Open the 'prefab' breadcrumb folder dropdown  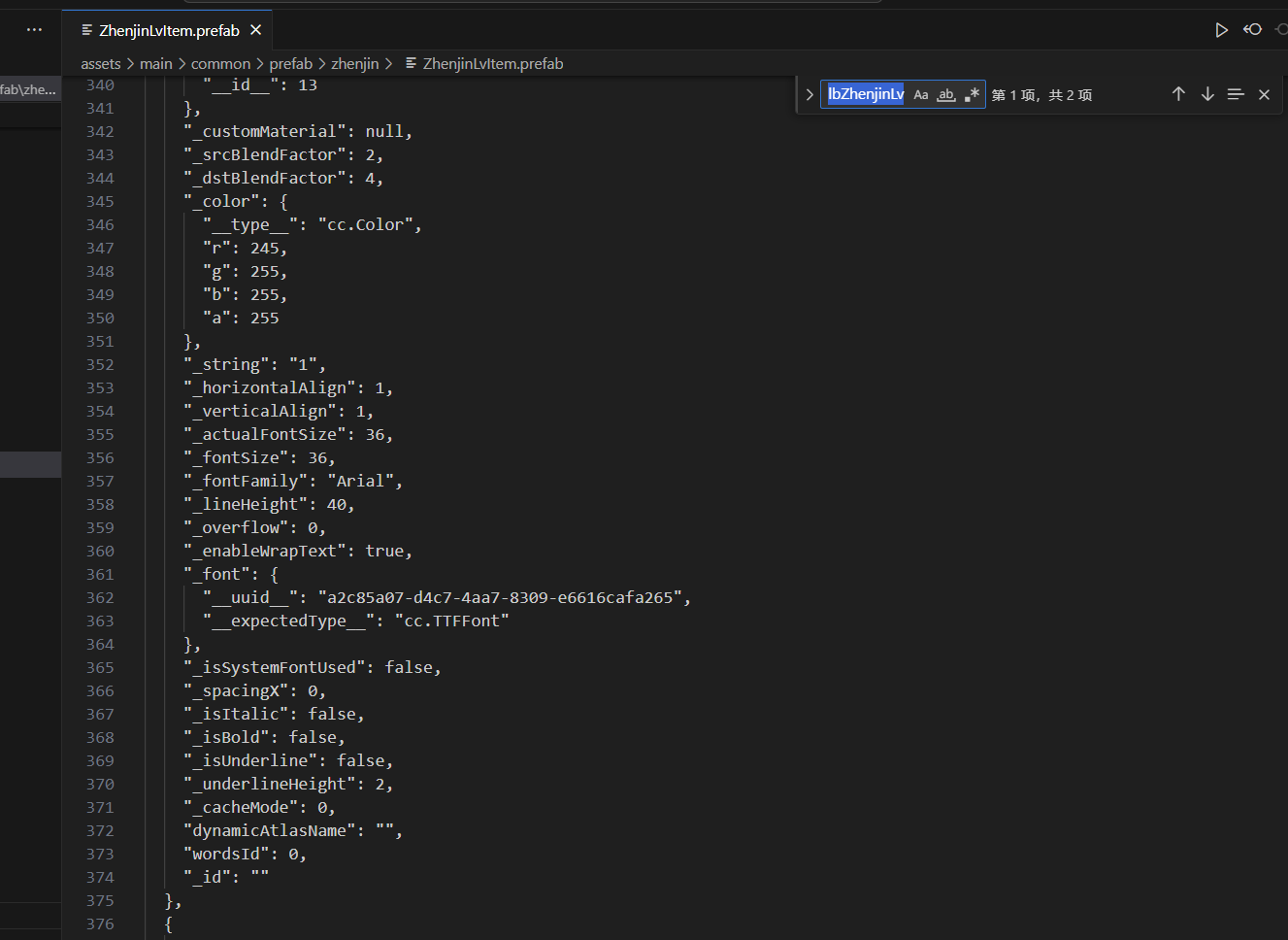pos(290,64)
